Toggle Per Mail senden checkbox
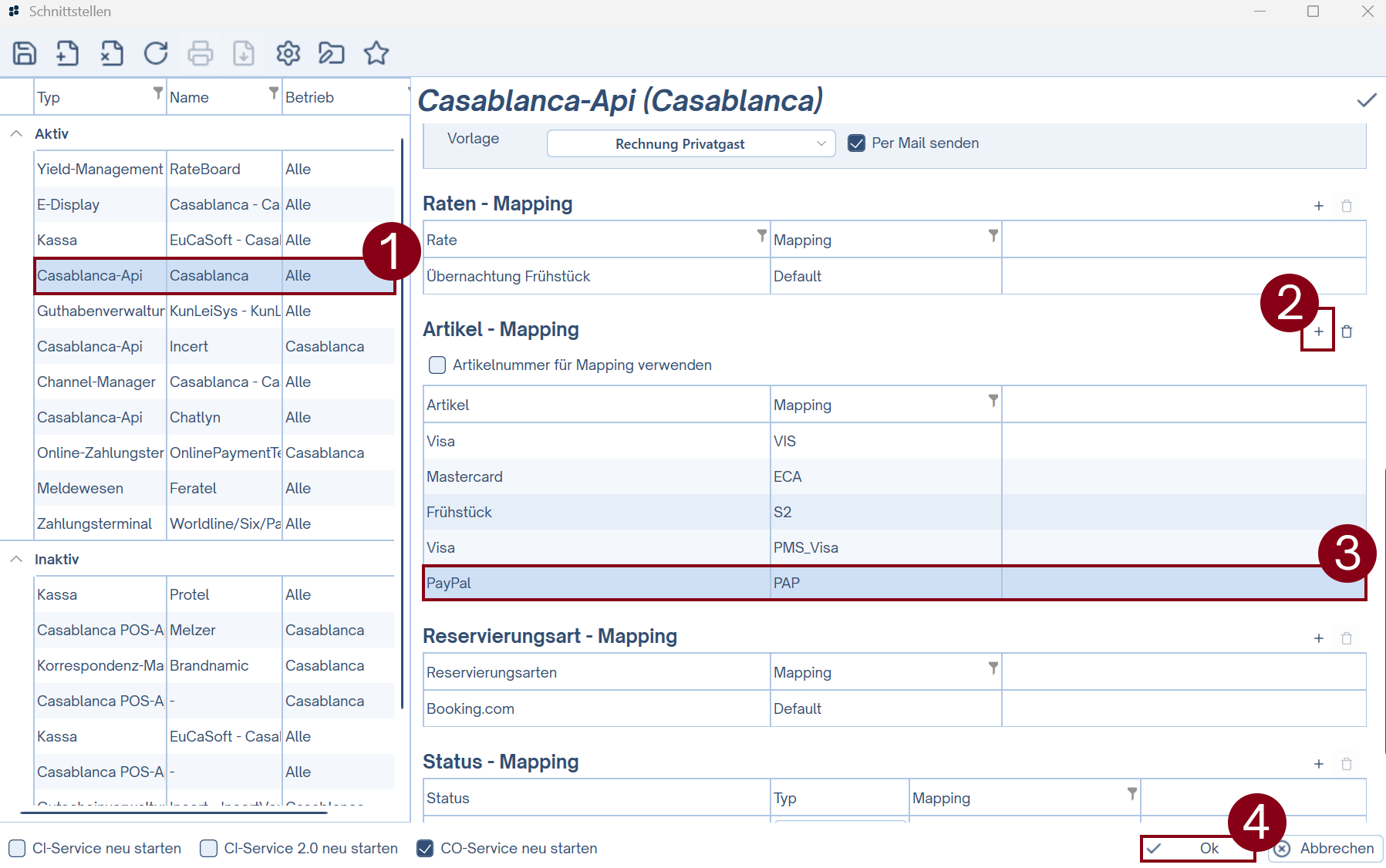Screen dimensions: 1386x868 pos(856,143)
